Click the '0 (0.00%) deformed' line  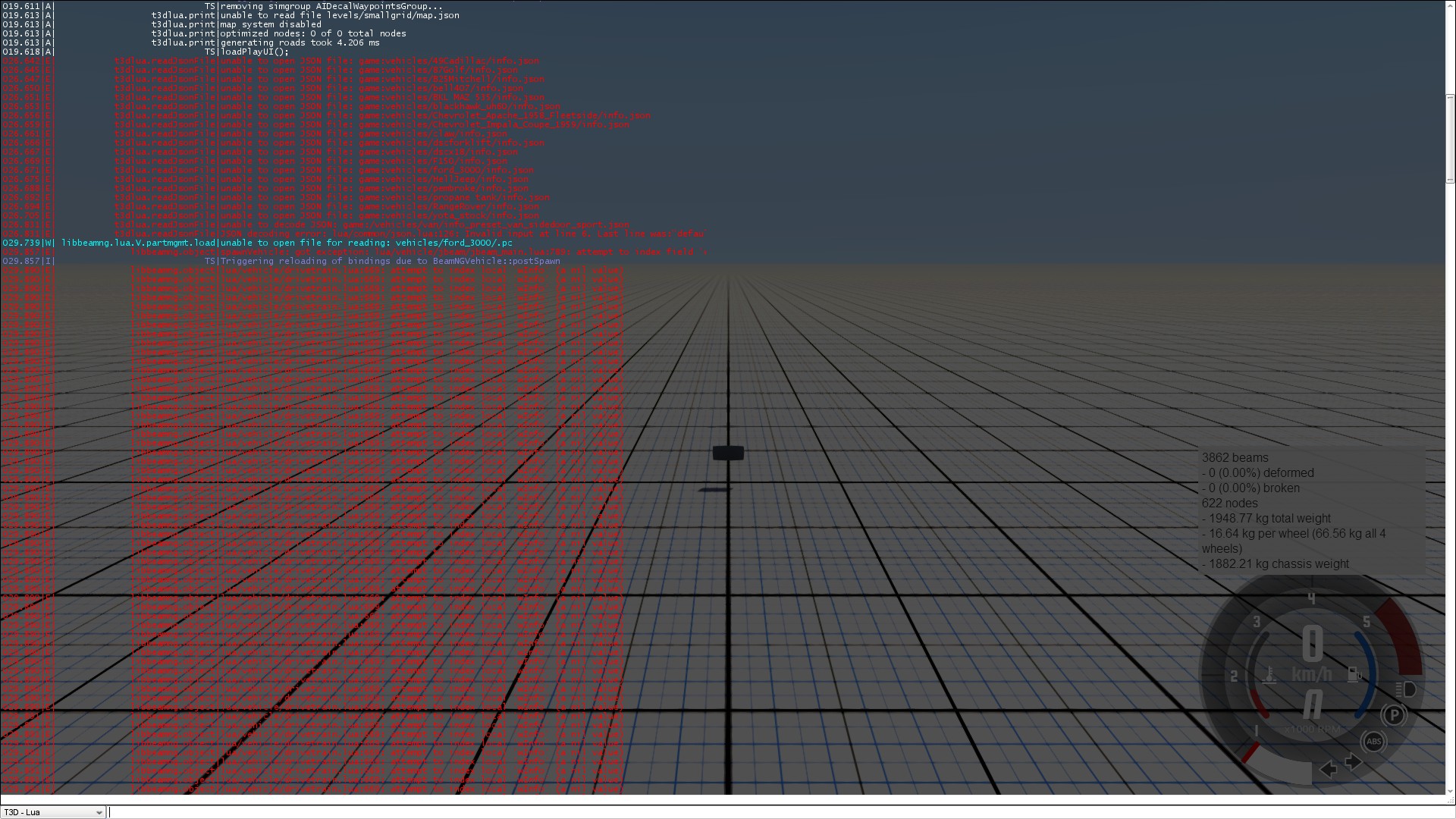point(1258,473)
